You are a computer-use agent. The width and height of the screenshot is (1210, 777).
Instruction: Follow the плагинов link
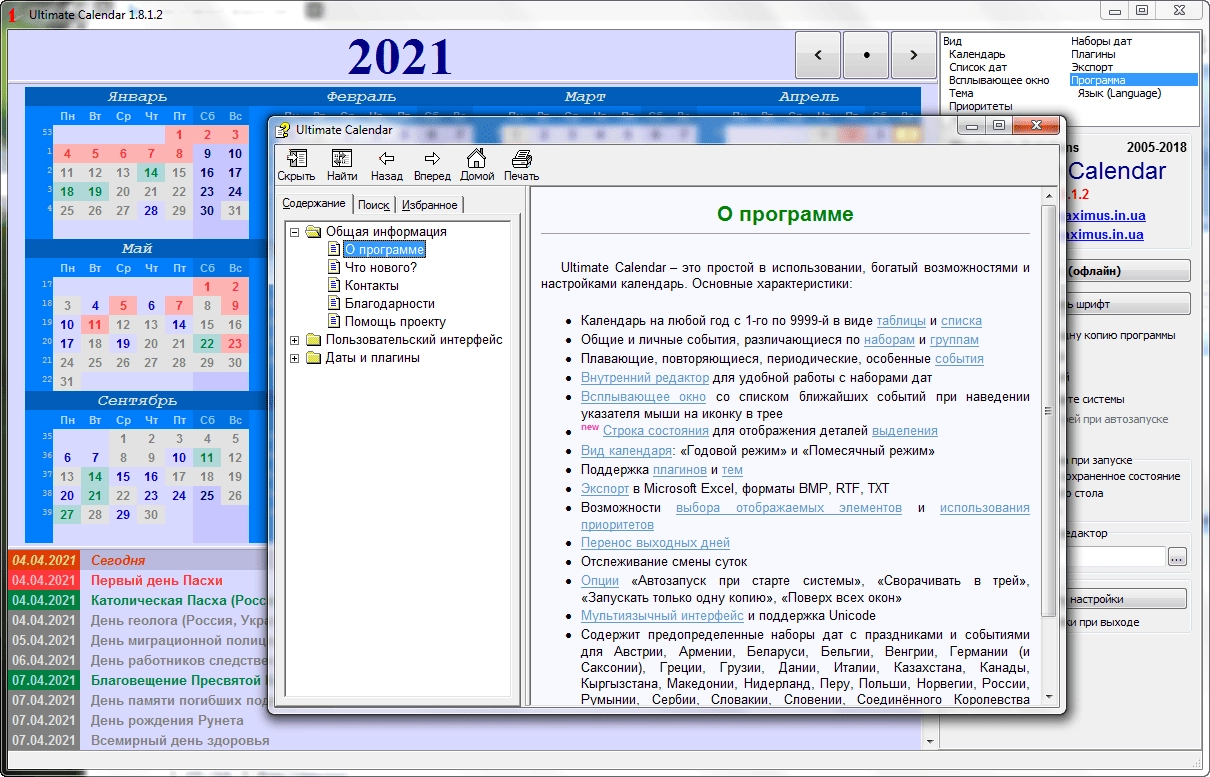coord(680,470)
